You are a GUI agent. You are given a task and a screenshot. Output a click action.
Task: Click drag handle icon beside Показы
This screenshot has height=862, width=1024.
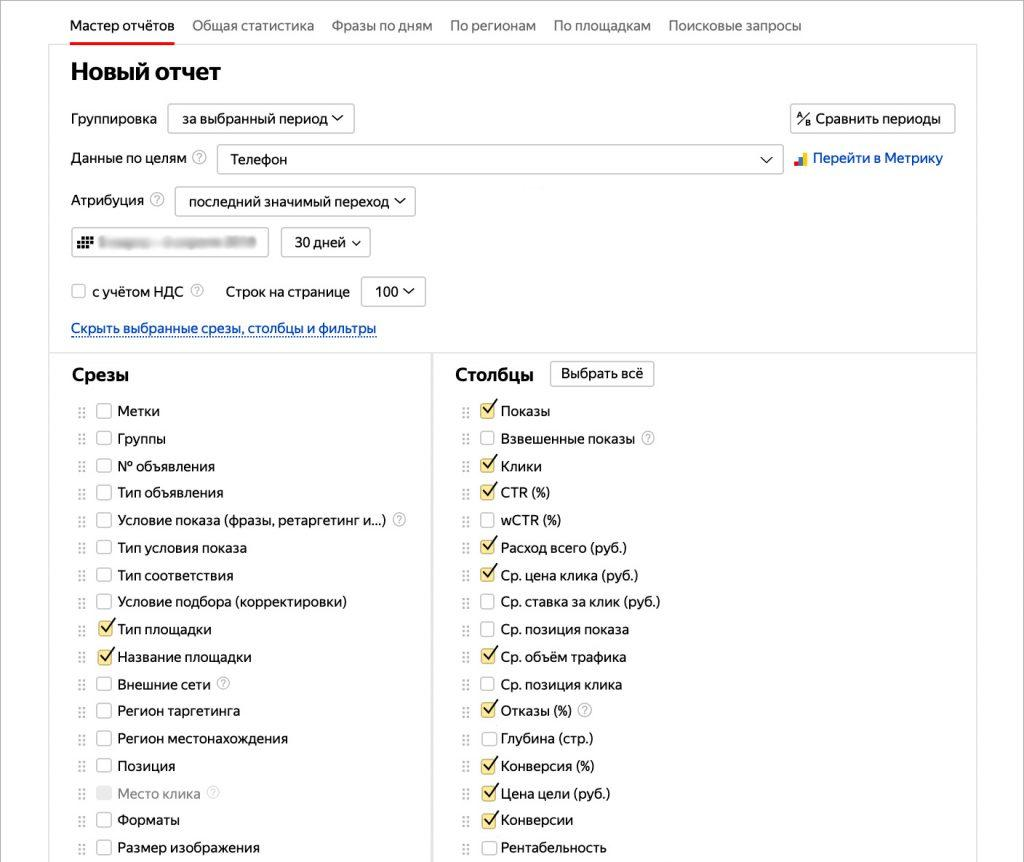pos(465,412)
